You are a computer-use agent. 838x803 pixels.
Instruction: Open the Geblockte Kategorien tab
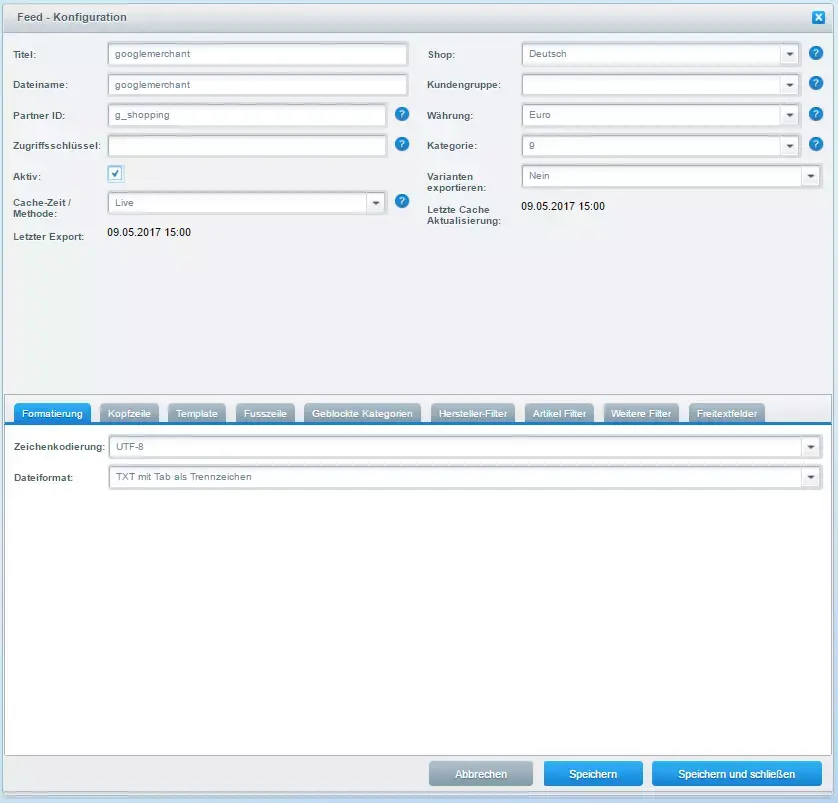pyautogui.click(x=362, y=413)
